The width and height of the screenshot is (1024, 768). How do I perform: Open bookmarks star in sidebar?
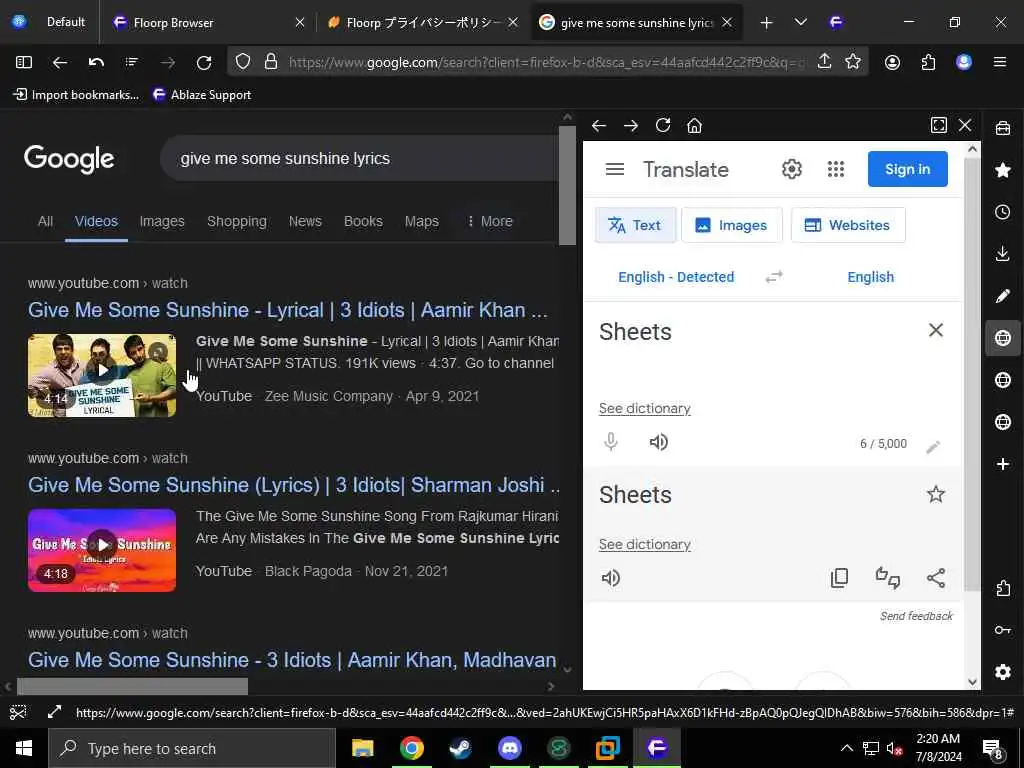click(x=1003, y=170)
